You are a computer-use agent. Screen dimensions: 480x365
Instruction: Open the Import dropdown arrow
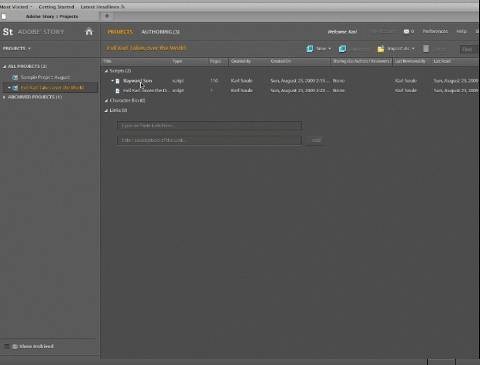[413, 49]
